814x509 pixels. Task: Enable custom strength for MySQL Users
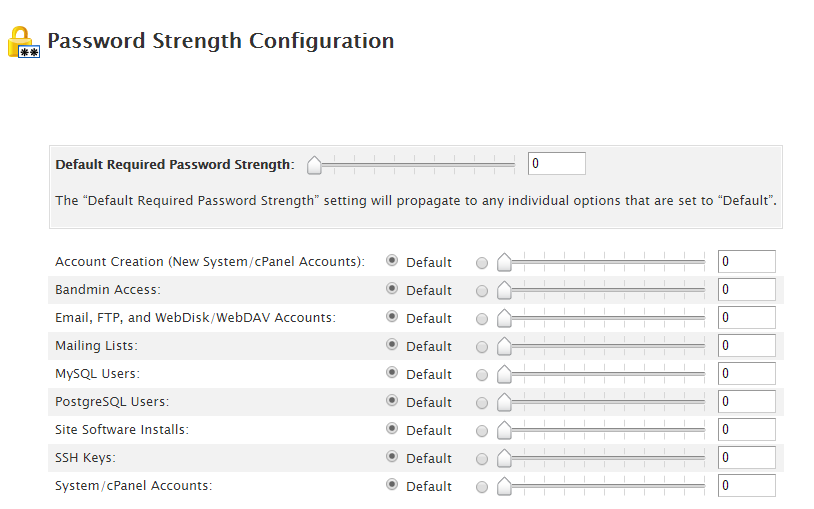(483, 375)
